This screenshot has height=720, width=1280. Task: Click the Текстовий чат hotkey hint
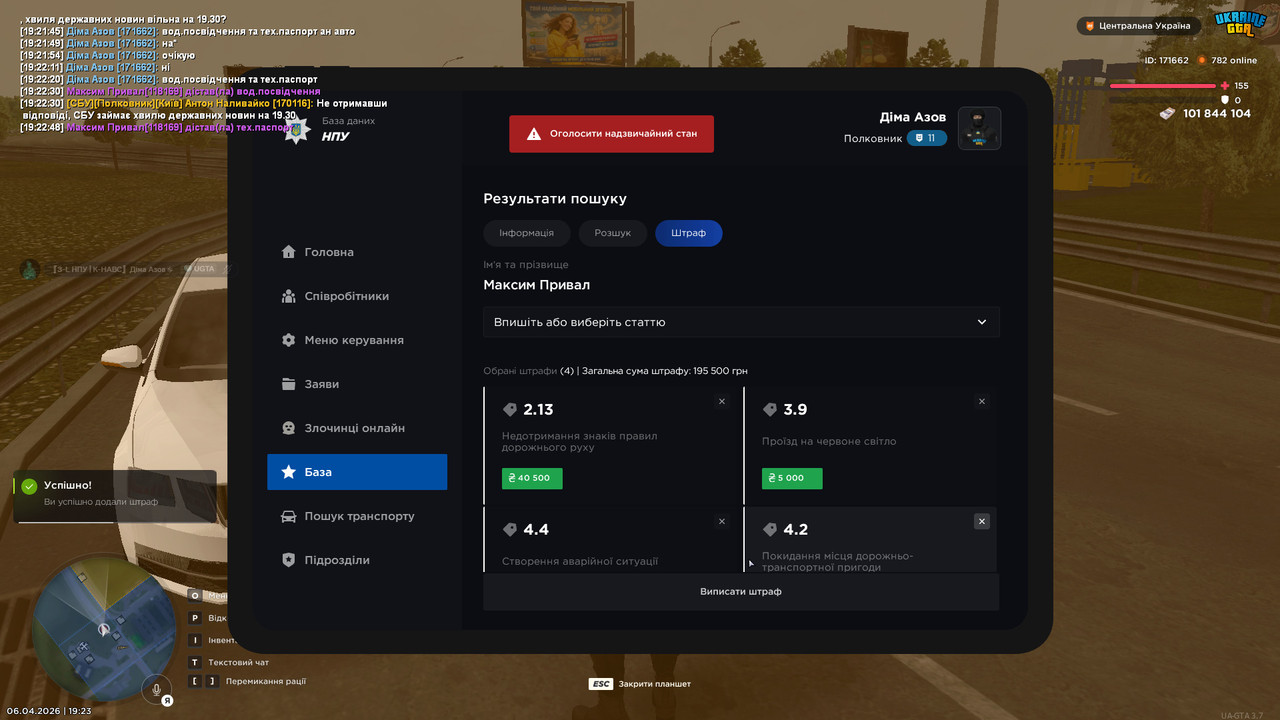[229, 662]
